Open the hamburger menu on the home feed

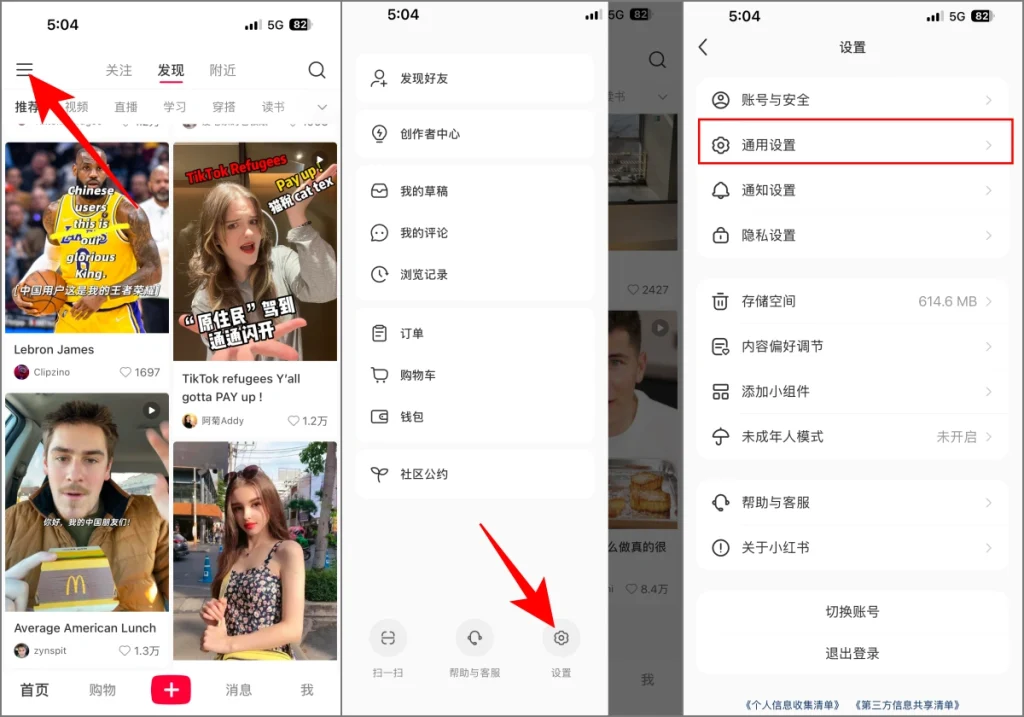pos(24,69)
